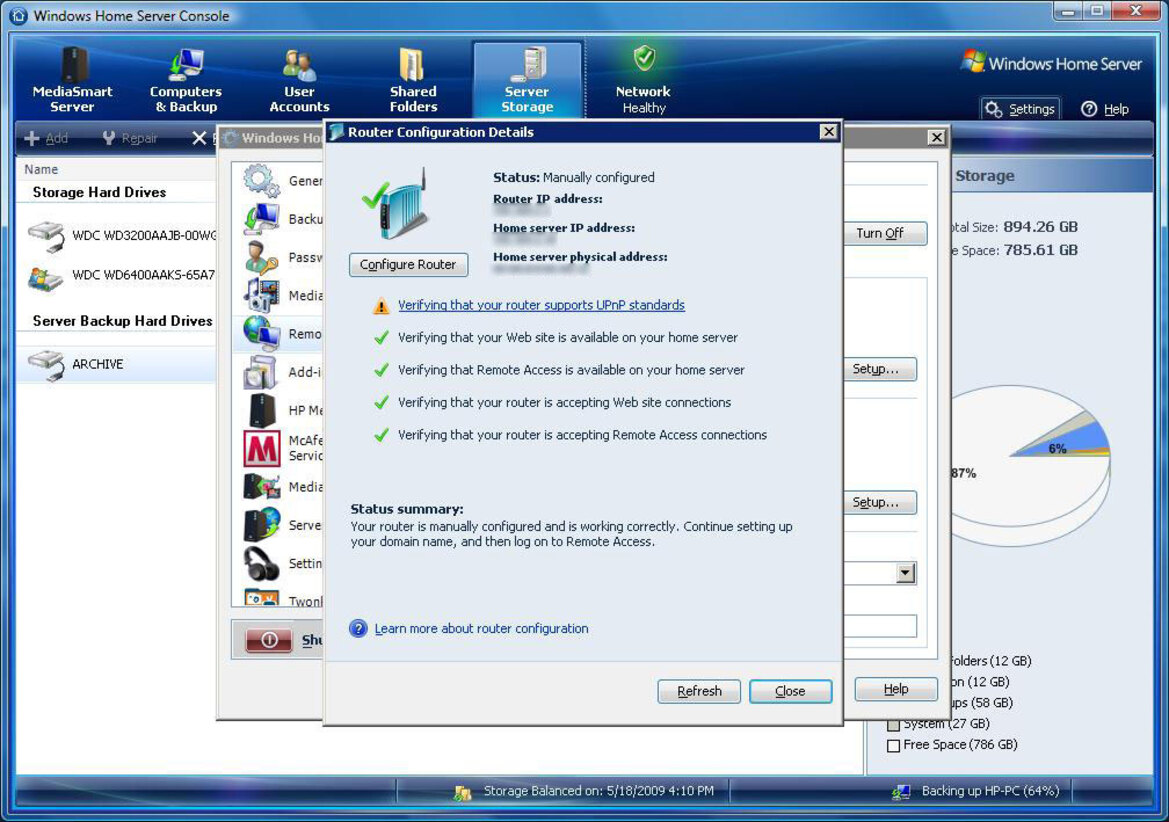Click the Backing up HP-PC status icon

coord(901,791)
